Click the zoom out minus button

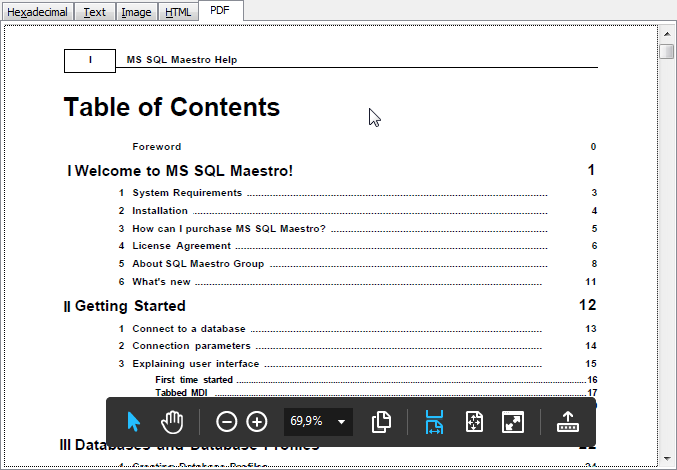point(227,422)
